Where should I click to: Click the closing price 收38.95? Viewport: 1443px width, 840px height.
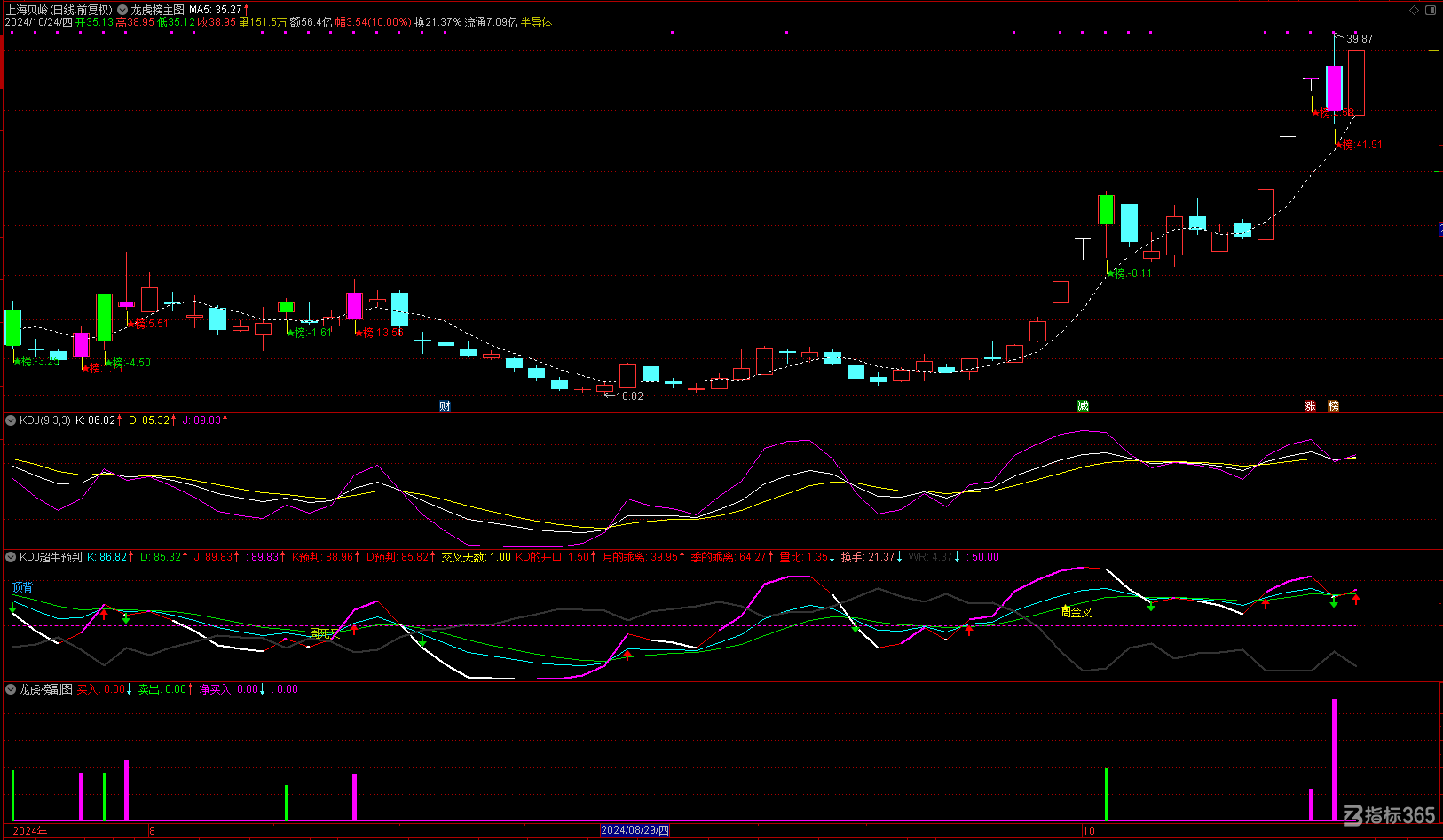(x=217, y=22)
